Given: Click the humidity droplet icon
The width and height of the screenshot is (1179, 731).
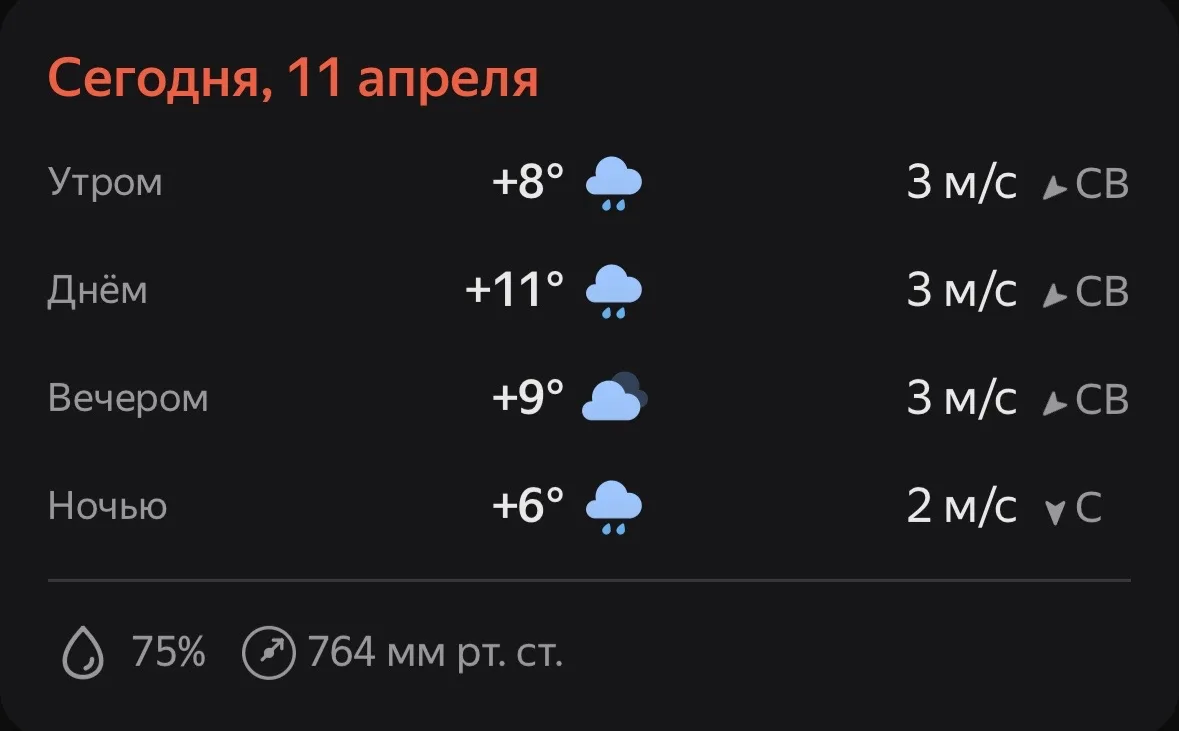Looking at the screenshot, I should pos(83,654).
